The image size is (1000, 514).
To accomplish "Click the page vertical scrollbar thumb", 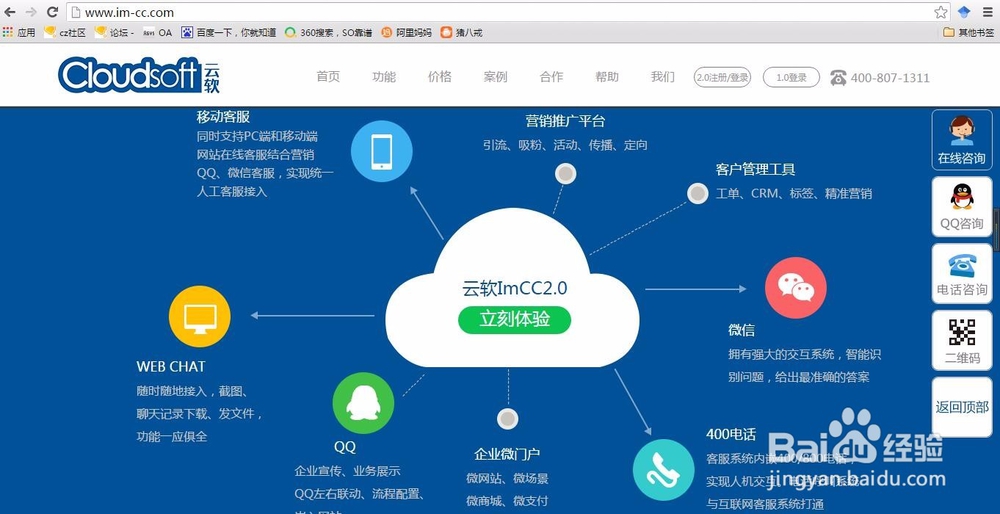I will point(997,231).
